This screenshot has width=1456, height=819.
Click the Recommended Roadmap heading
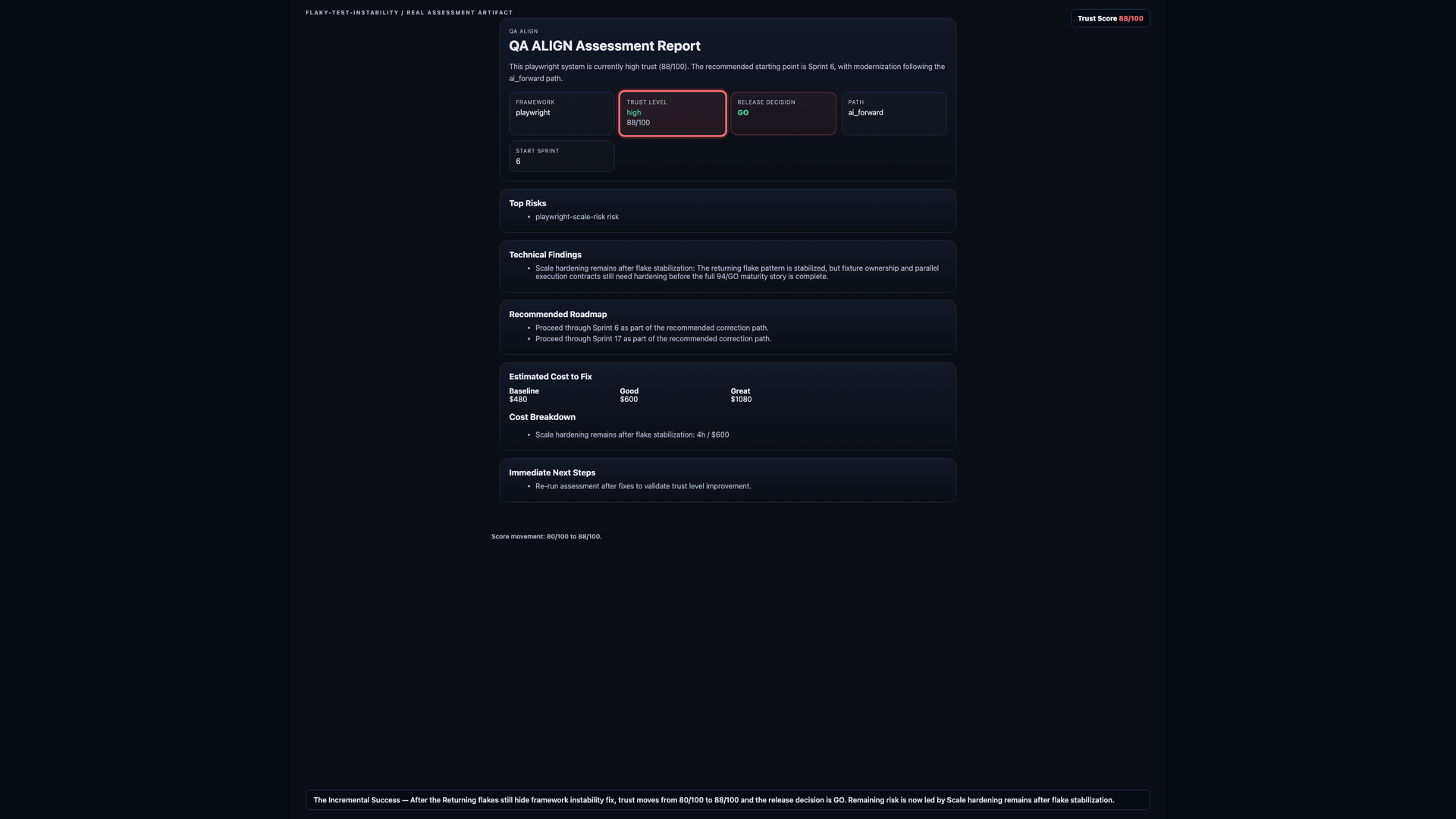[558, 315]
